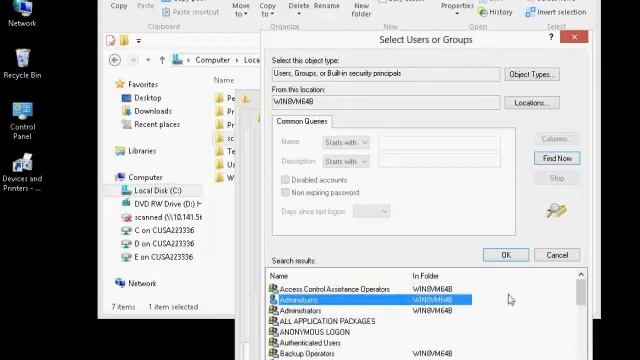Click the Columns button
The height and width of the screenshot is (360, 640).
[557, 139]
